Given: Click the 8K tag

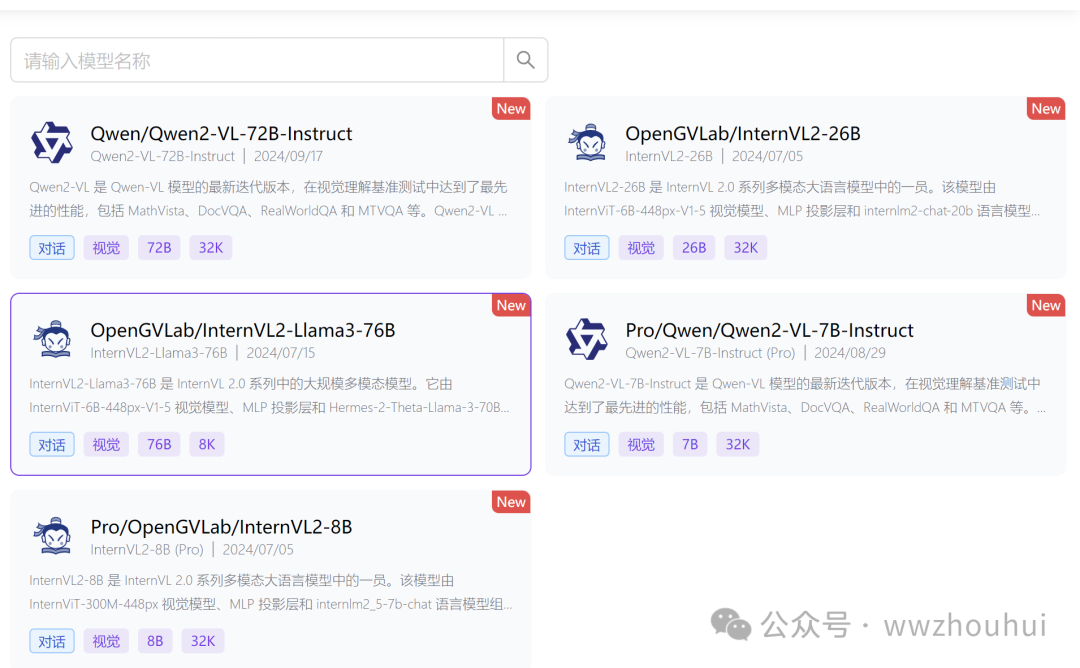Looking at the screenshot, I should point(207,445).
